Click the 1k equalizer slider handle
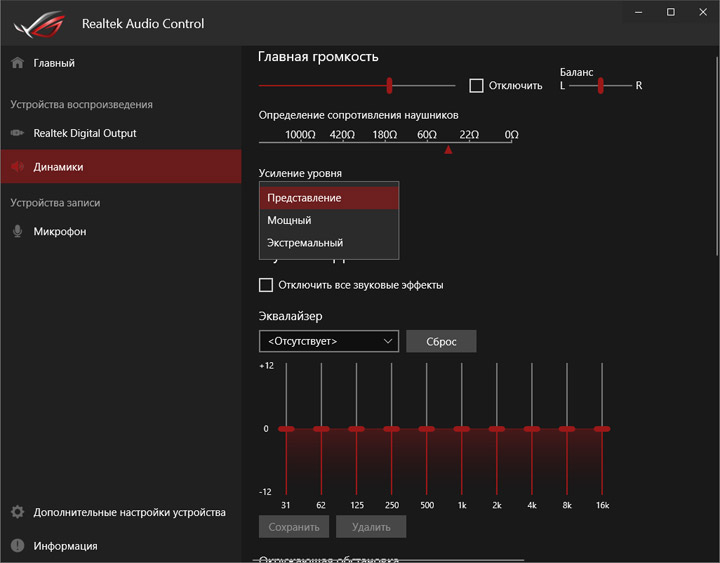720x563 pixels. (x=461, y=429)
